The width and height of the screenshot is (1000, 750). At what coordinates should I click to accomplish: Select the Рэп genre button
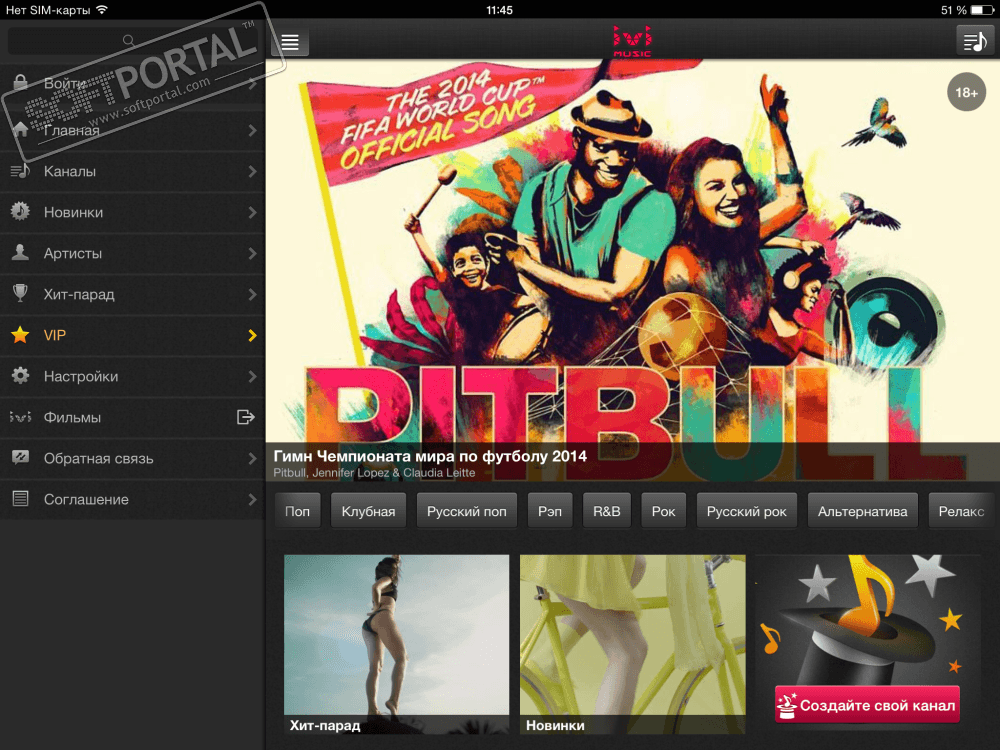click(550, 511)
